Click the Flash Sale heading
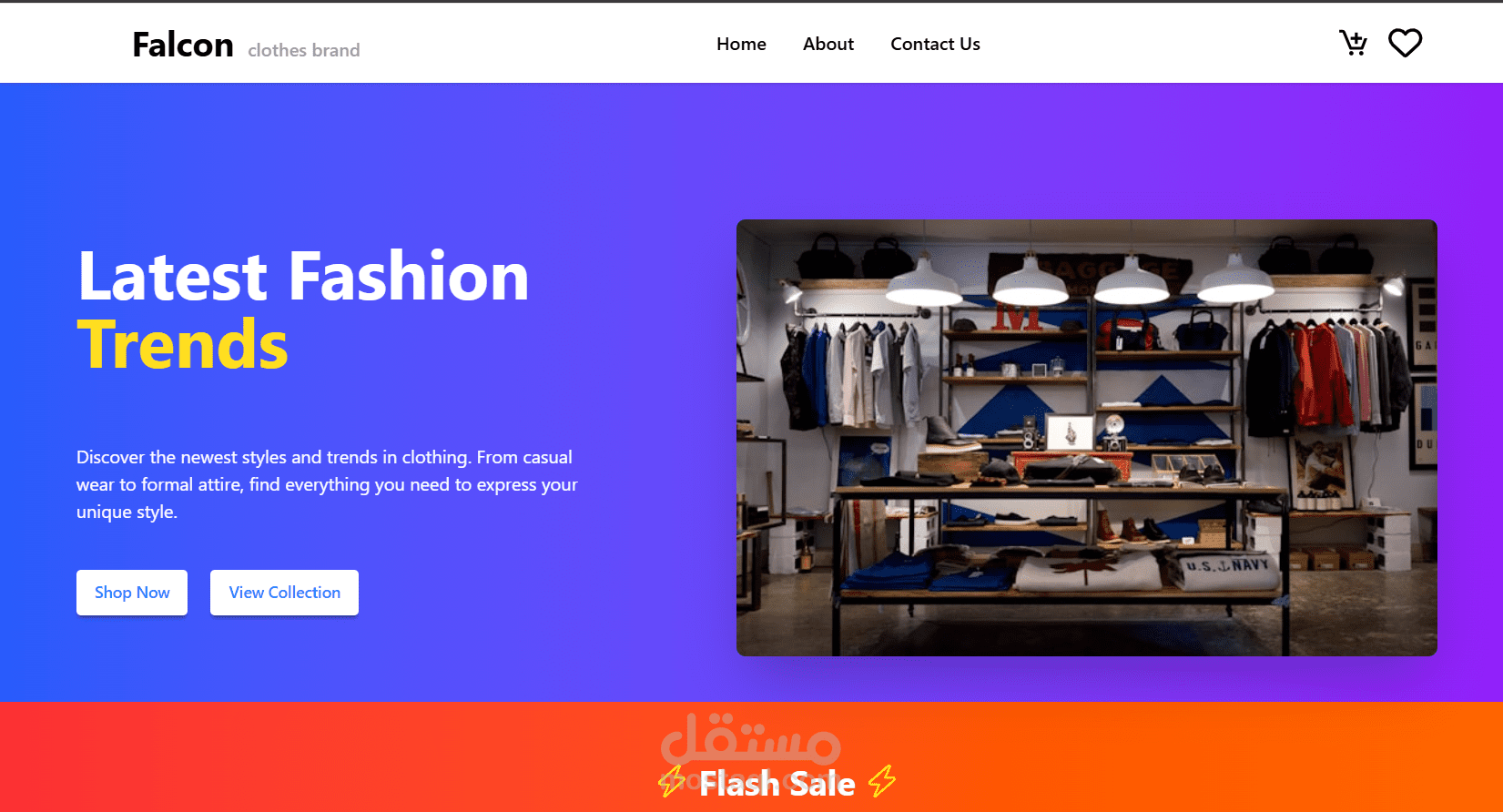Viewport: 1503px width, 812px height. pyautogui.click(x=777, y=783)
